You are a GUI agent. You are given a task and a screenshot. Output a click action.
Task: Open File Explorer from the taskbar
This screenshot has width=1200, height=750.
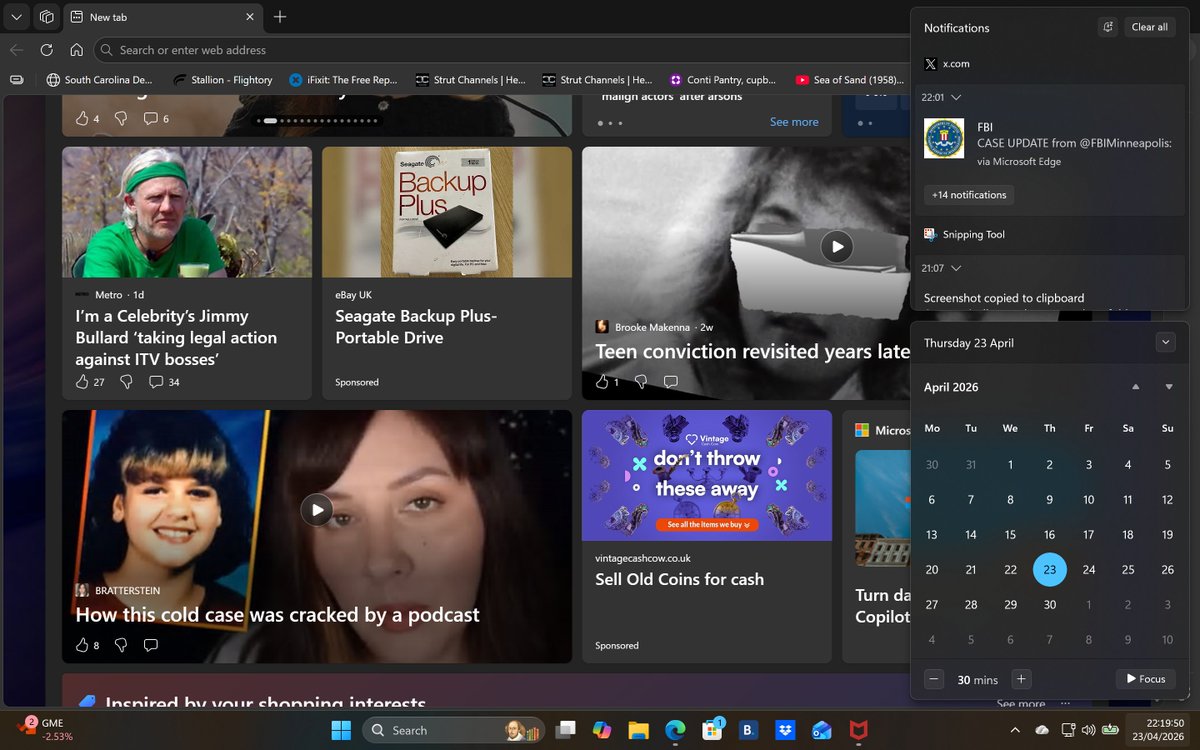click(x=638, y=730)
